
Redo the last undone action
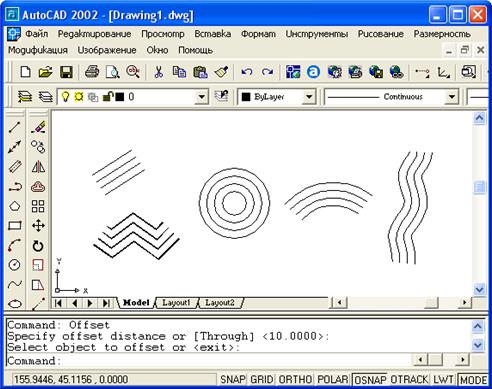click(267, 72)
